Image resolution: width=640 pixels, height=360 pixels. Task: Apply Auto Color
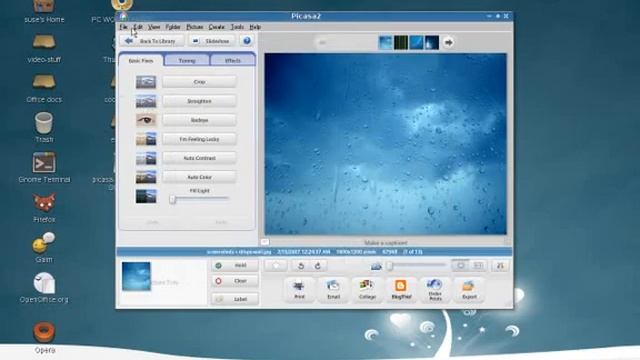[199, 177]
